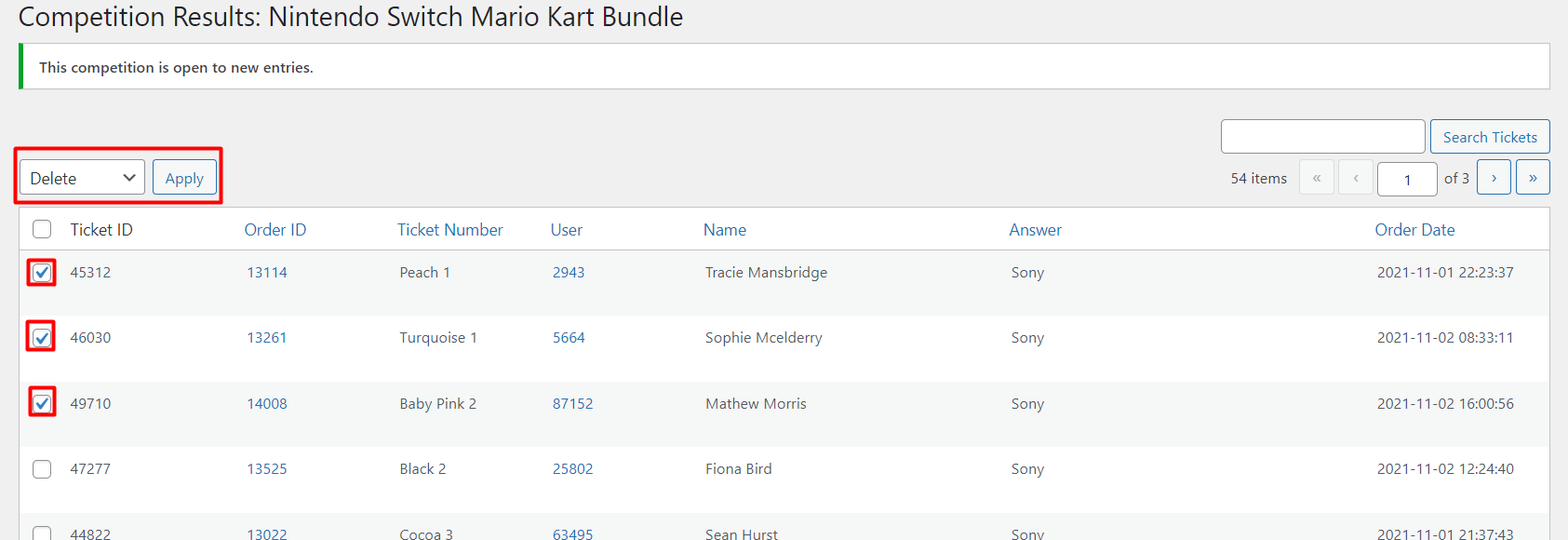Jump to last page double arrow
The height and width of the screenshot is (540, 1568).
tap(1533, 177)
